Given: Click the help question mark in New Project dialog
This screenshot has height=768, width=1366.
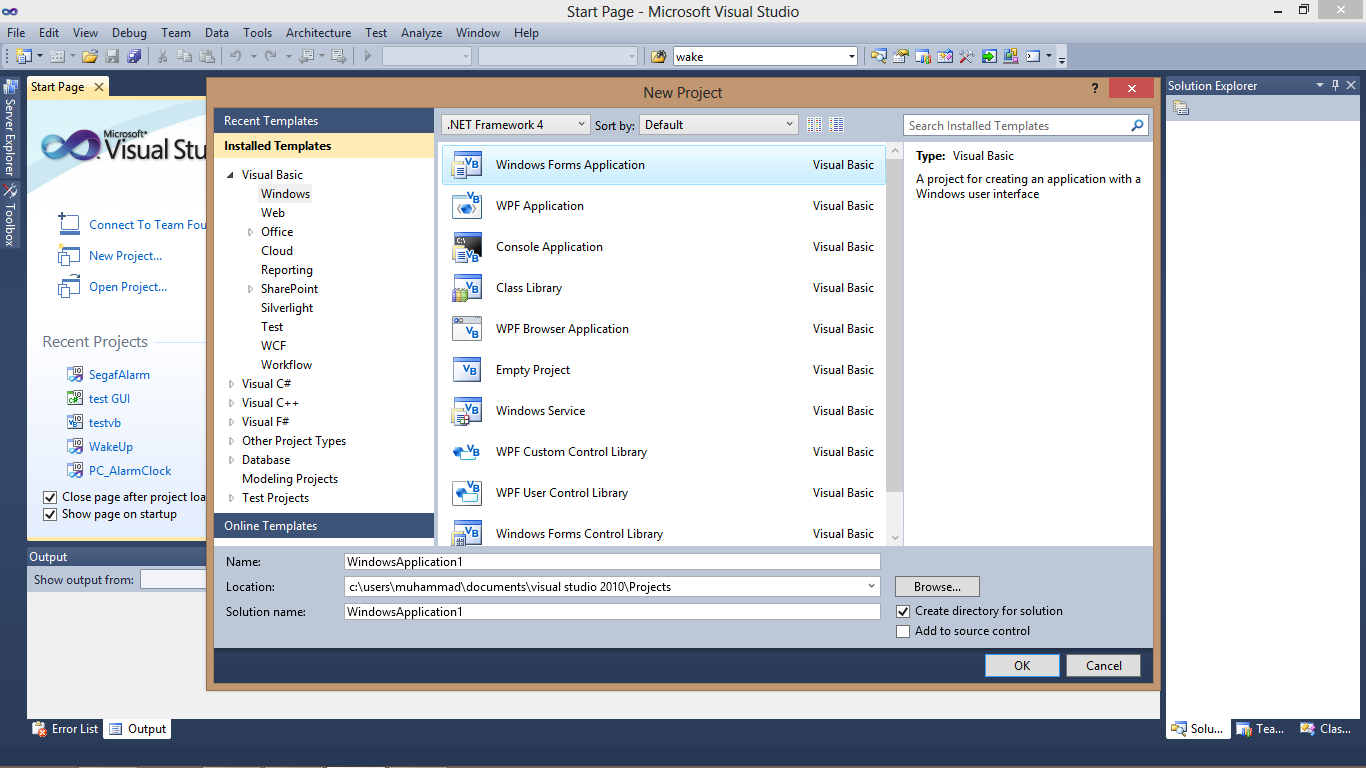Looking at the screenshot, I should click(x=1094, y=89).
